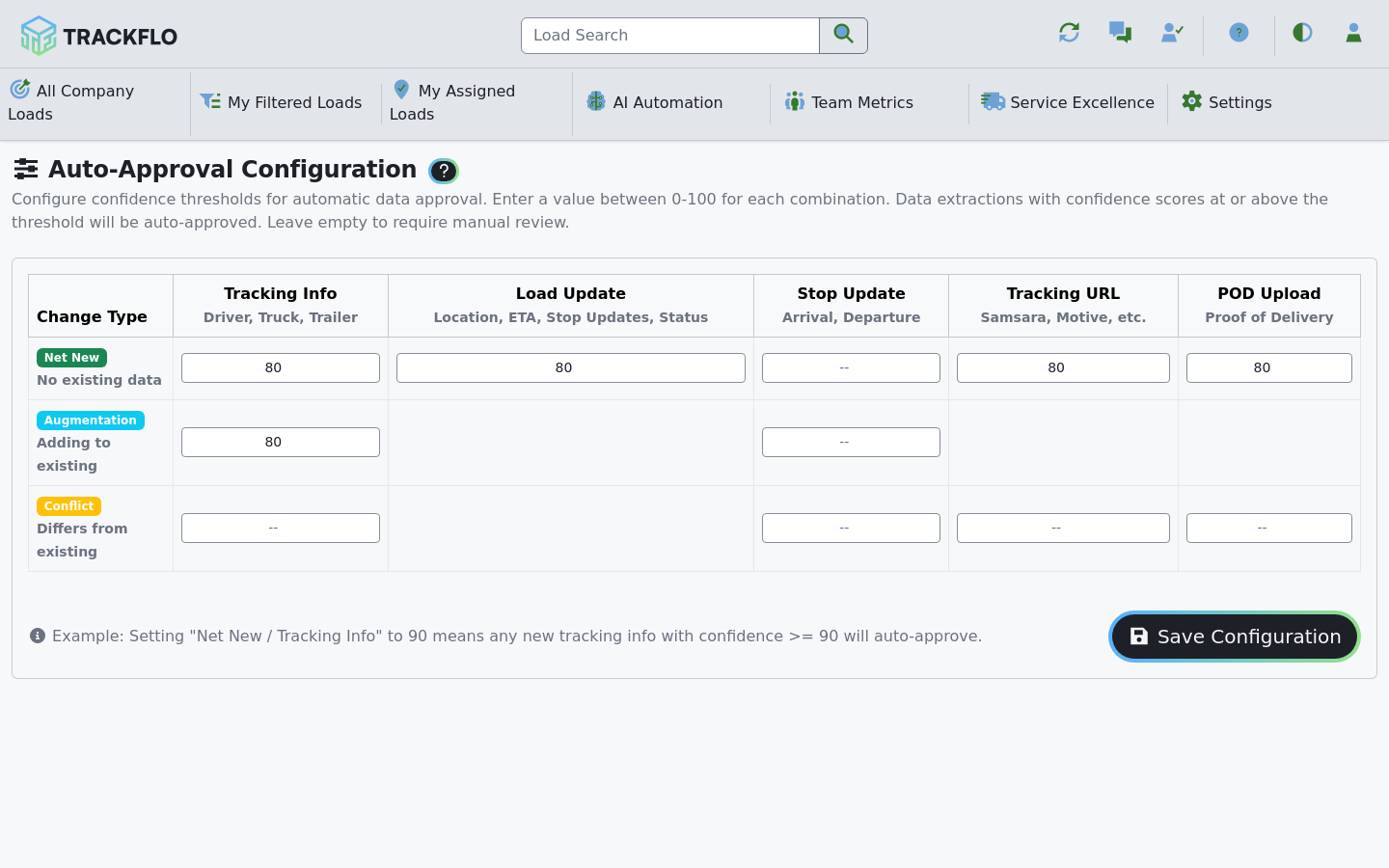This screenshot has height=868, width=1389.
Task: Go to My Filtered Loads
Action: pos(281,102)
